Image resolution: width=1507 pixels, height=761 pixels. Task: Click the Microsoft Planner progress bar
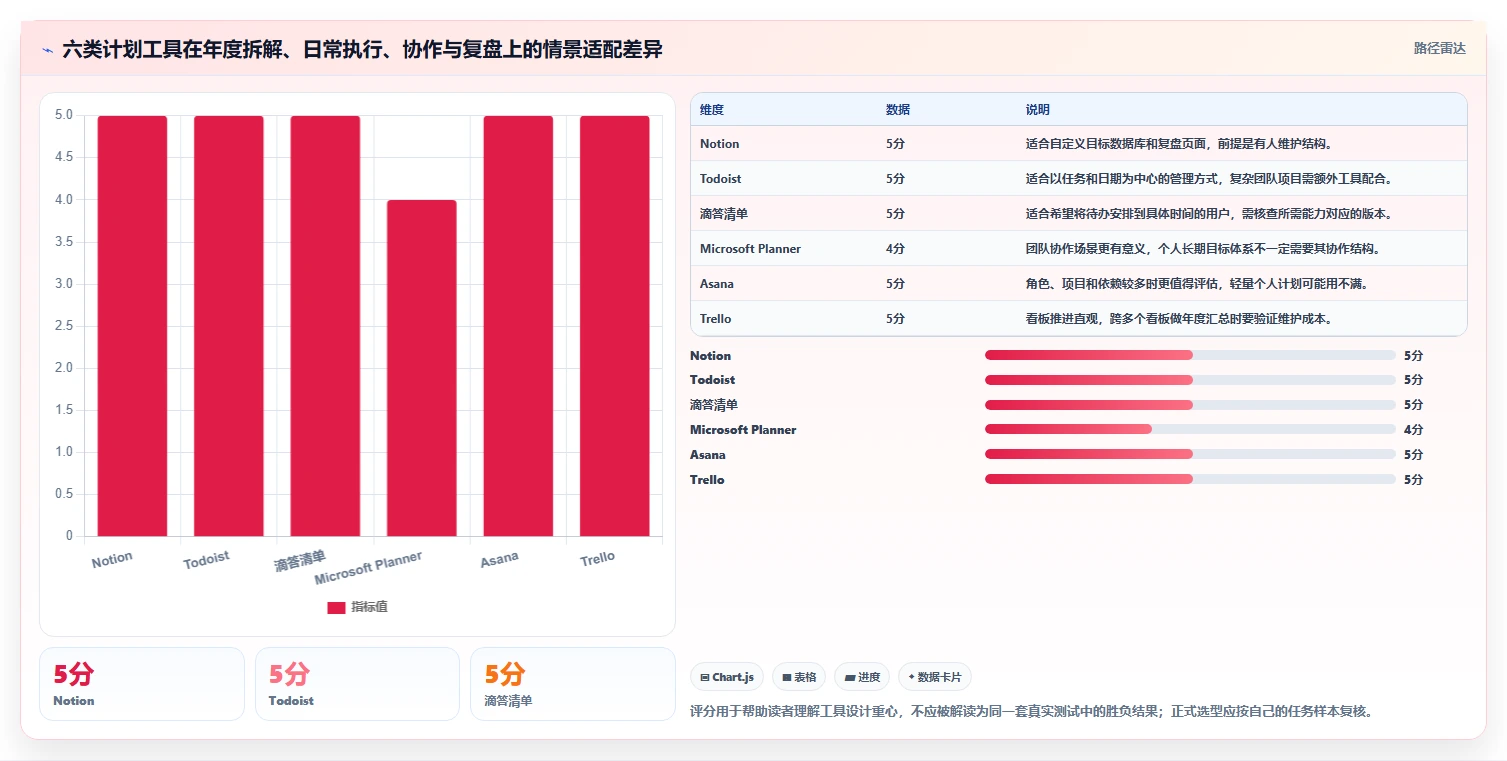1190,429
